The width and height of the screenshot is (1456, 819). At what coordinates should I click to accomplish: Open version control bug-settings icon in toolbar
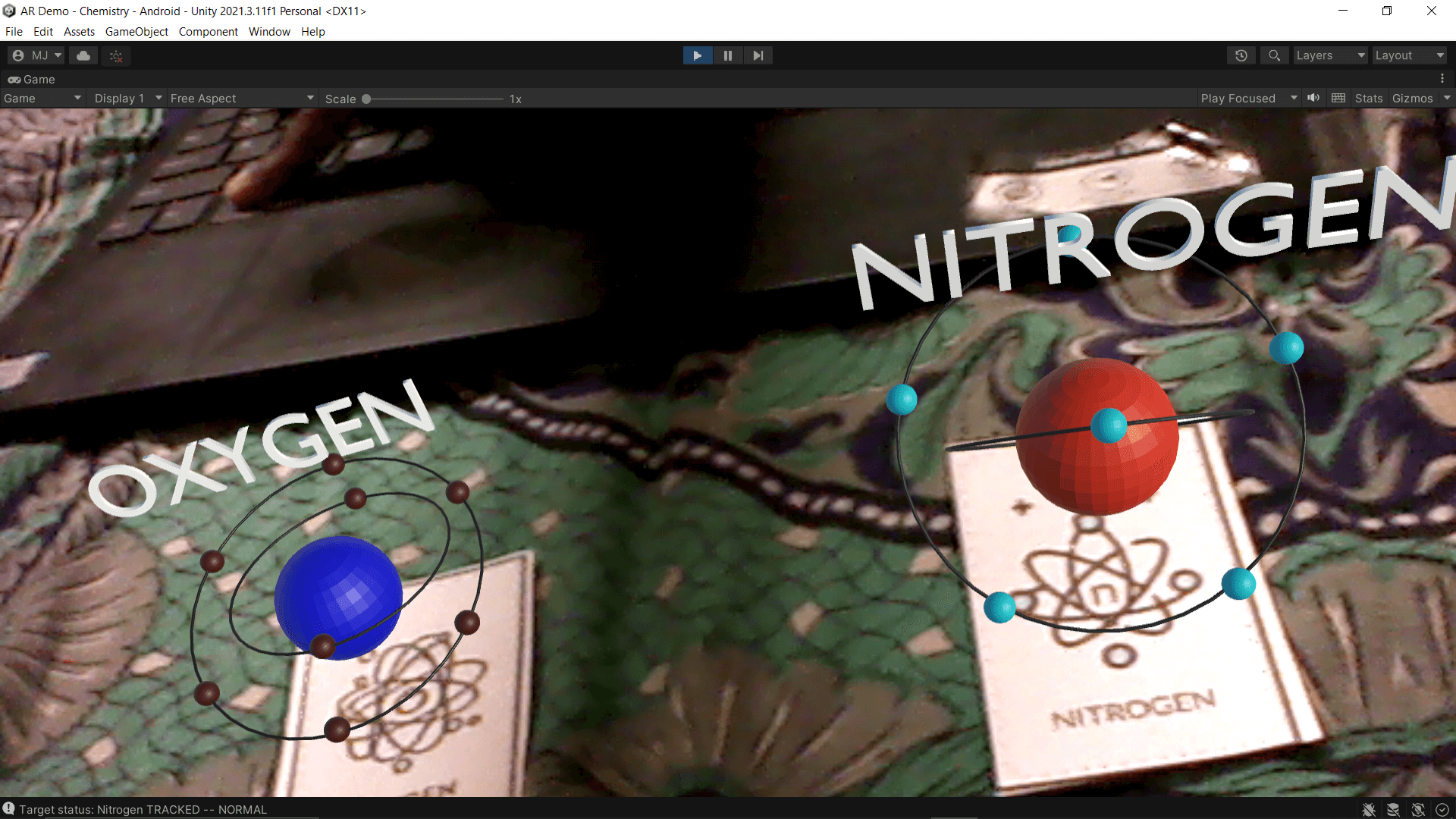click(116, 55)
